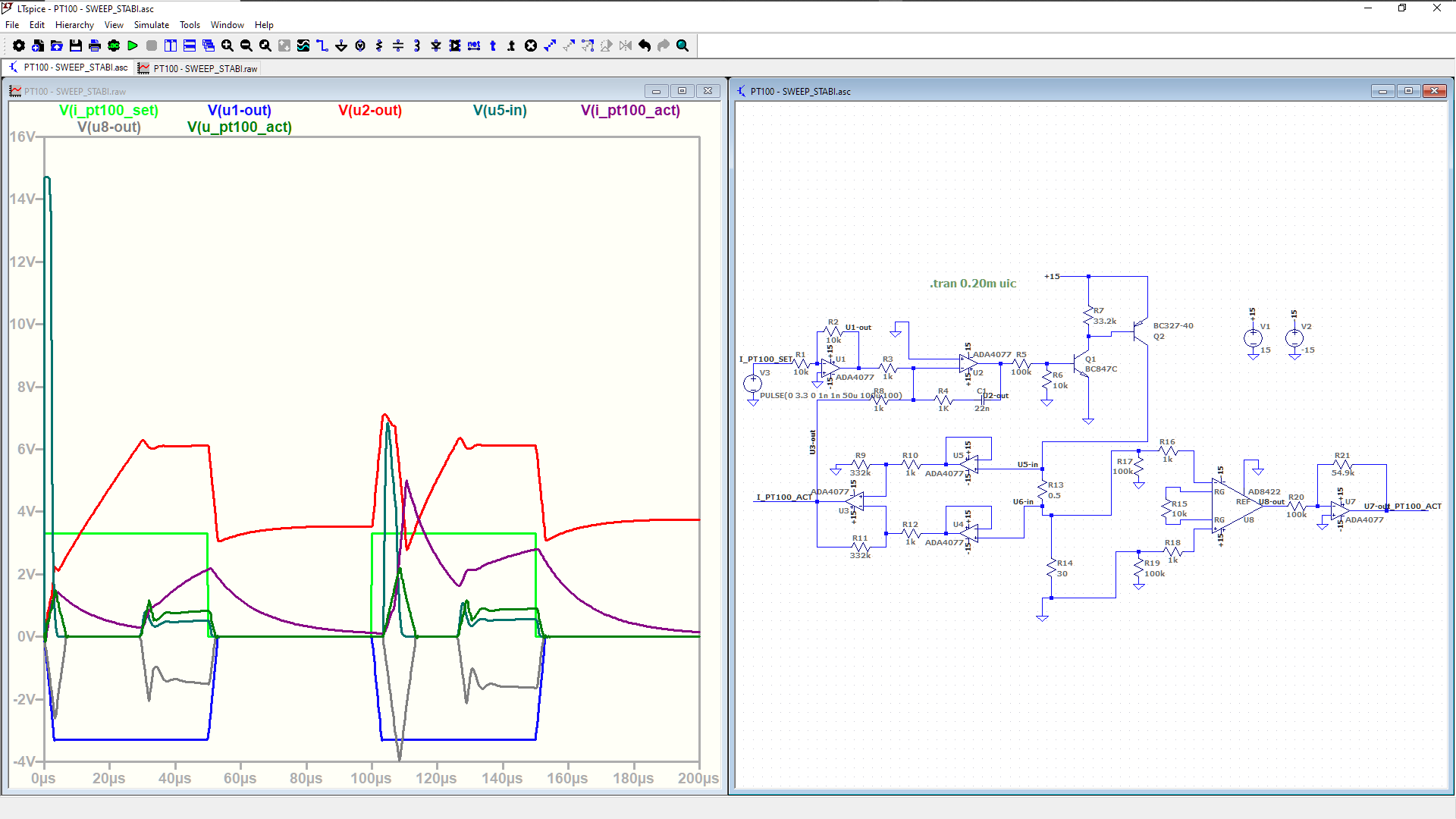Select the Net Name label tool

474,45
